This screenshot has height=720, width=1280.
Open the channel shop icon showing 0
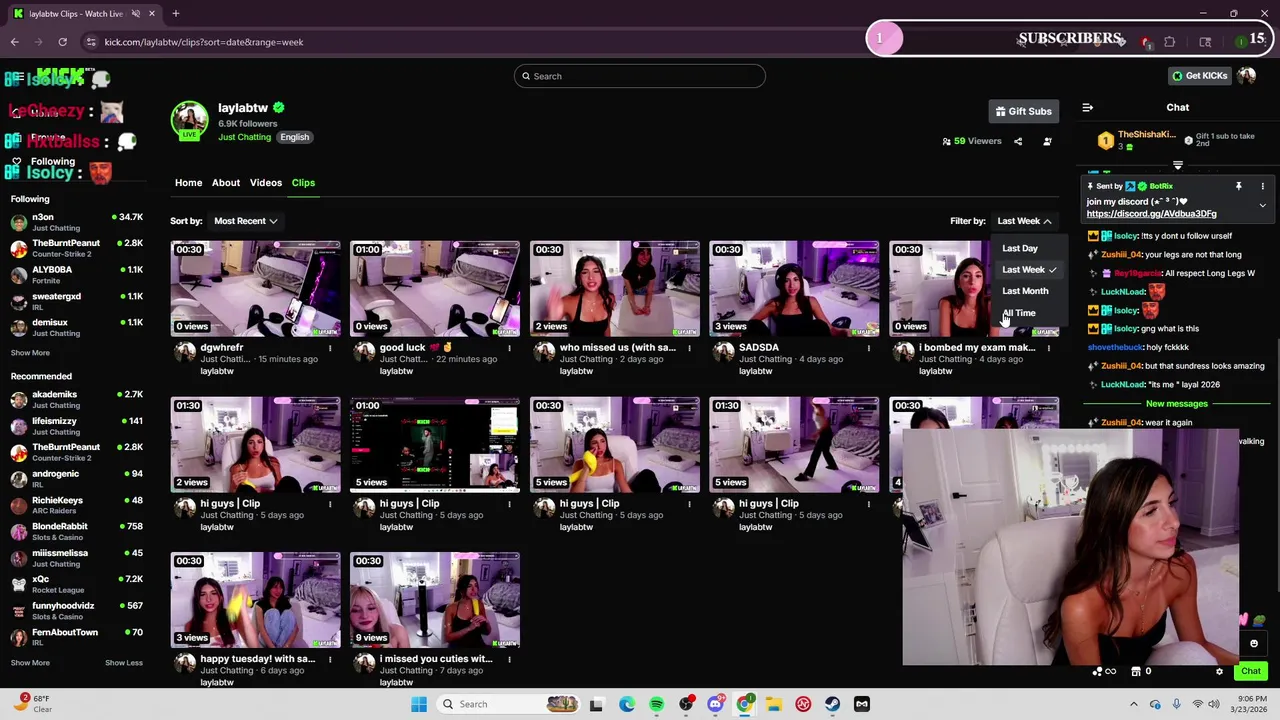point(1141,671)
